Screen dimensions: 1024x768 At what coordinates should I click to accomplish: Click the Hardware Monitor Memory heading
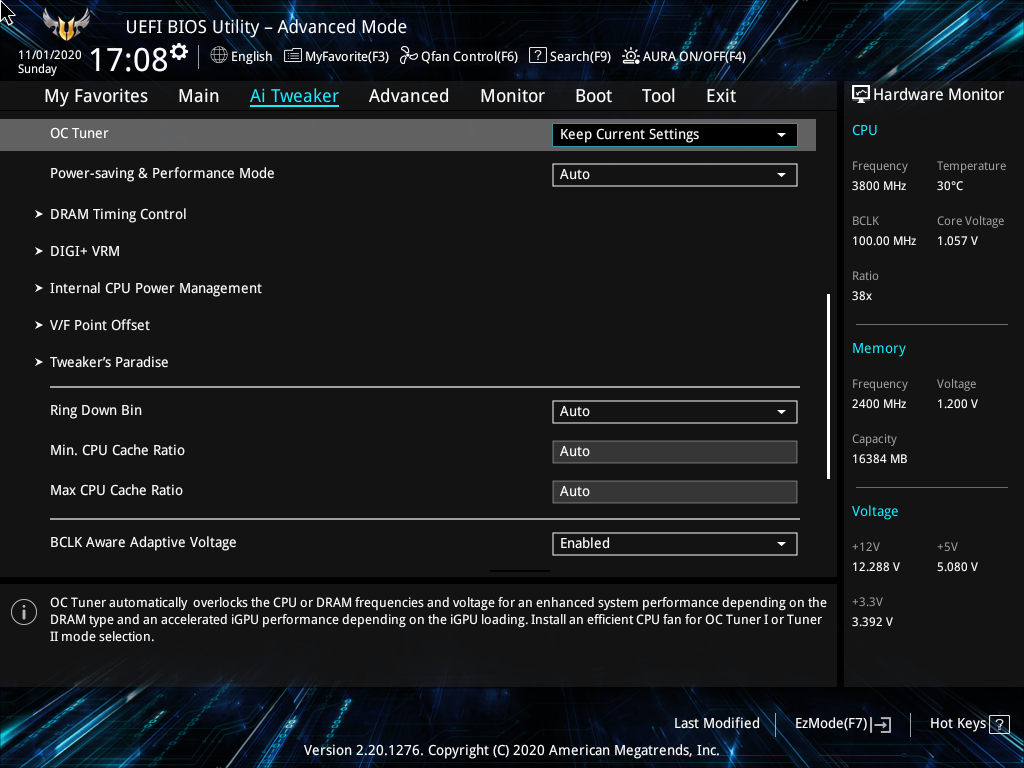[878, 349]
